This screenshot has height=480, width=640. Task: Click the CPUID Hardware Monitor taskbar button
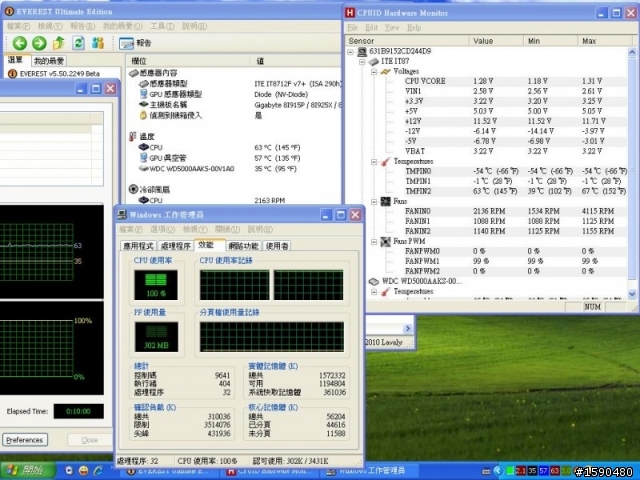coord(271,471)
